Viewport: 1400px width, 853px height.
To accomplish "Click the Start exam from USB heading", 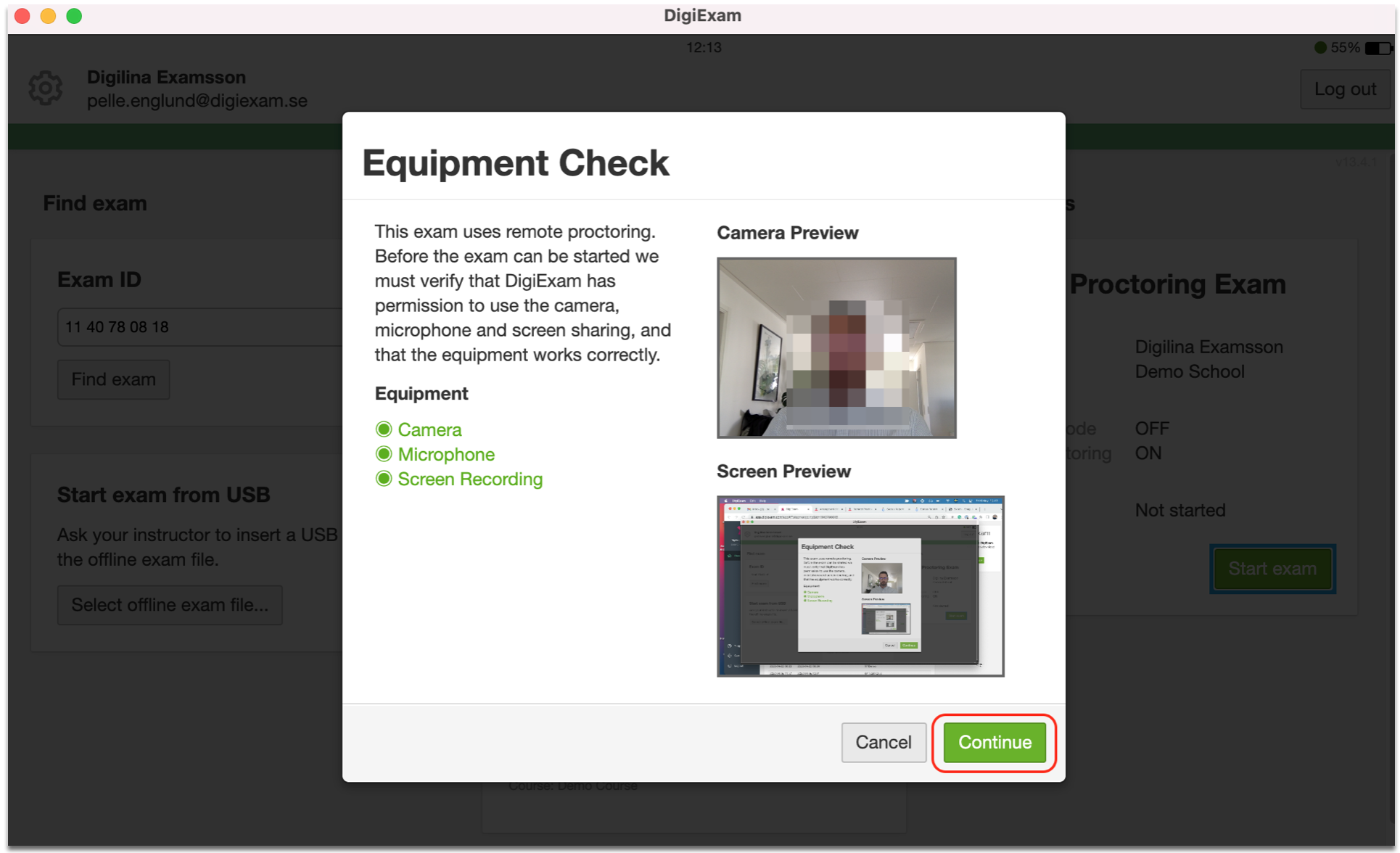I will (x=164, y=495).
